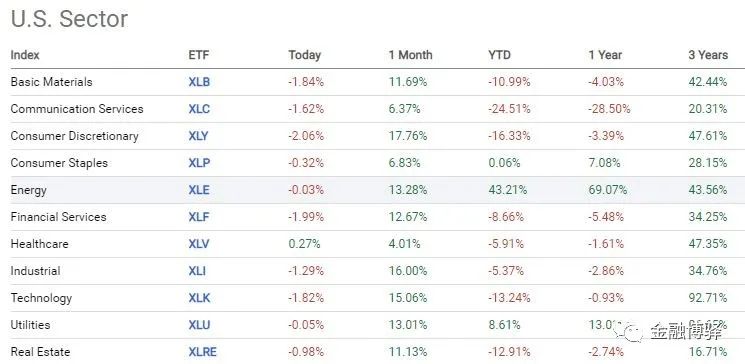Sort by the Today column header
This screenshot has width=745, height=364.
(x=305, y=55)
